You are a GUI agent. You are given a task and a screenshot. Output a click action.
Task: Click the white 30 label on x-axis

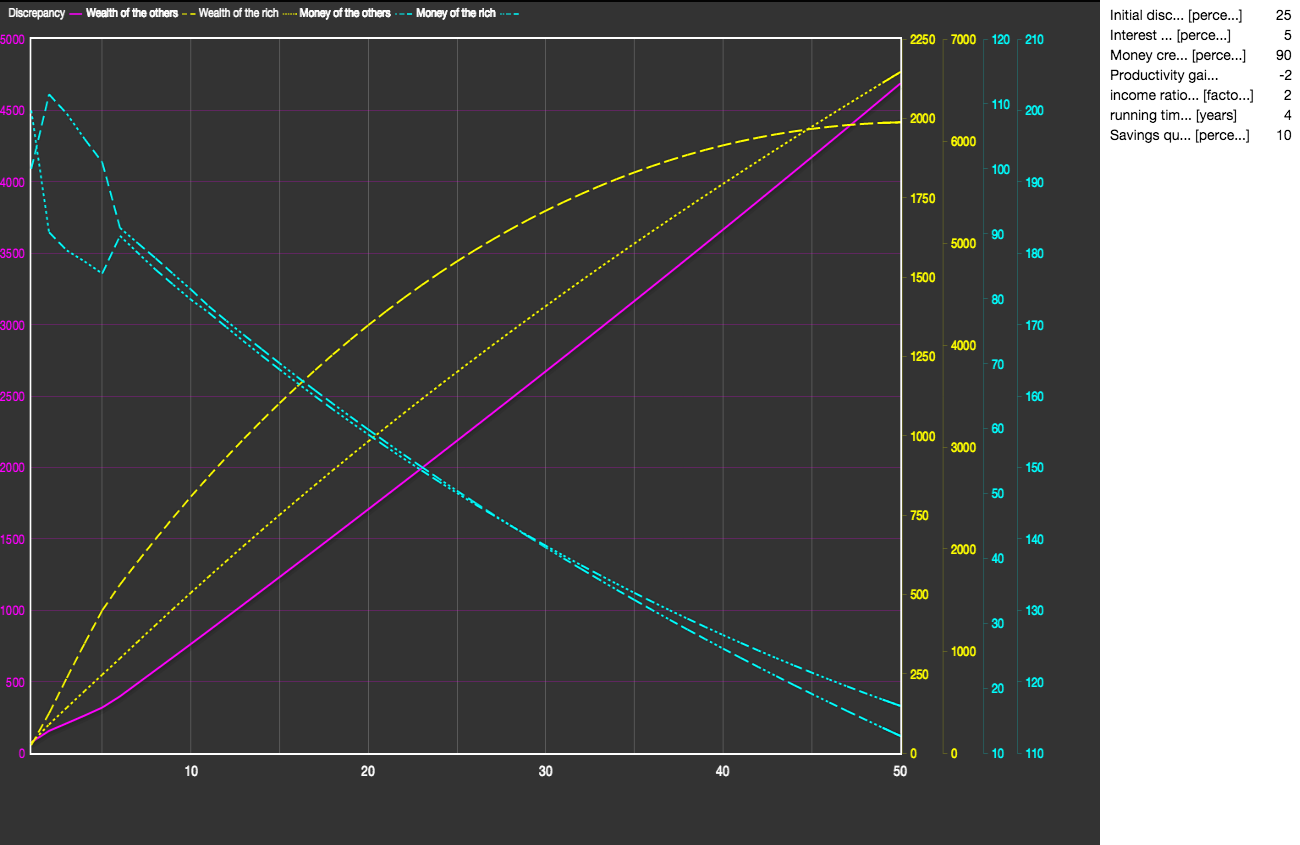[x=545, y=772]
